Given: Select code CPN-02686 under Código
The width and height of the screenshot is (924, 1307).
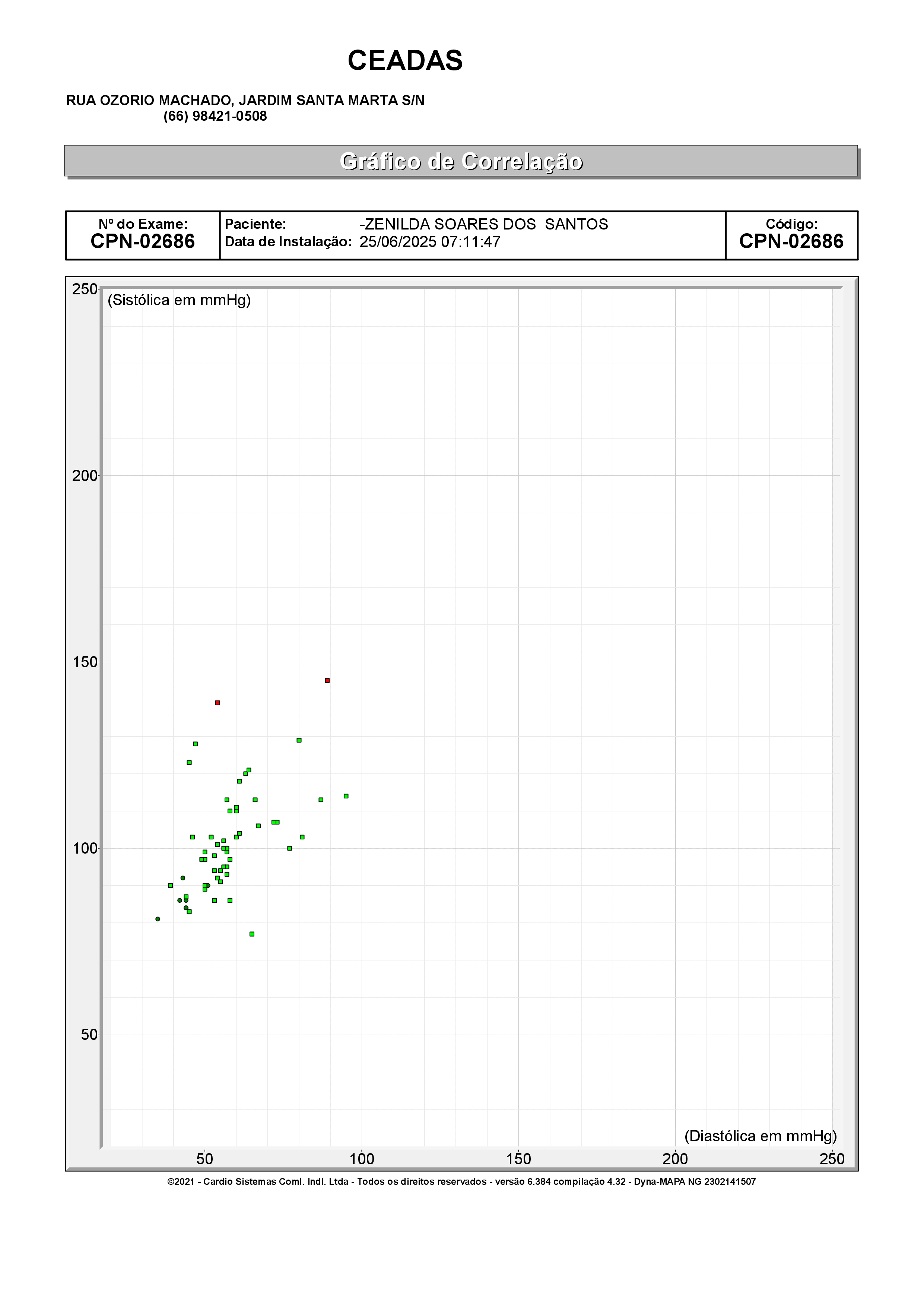Looking at the screenshot, I should [x=791, y=242].
